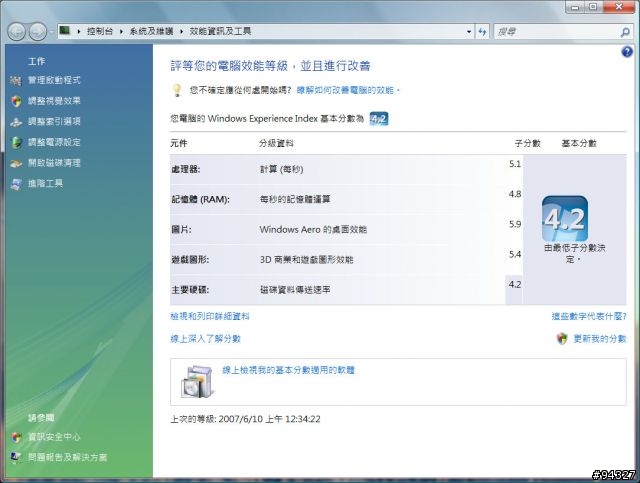Select the 記憶體 (RAM) row label
The height and width of the screenshot is (483, 640).
[200, 199]
